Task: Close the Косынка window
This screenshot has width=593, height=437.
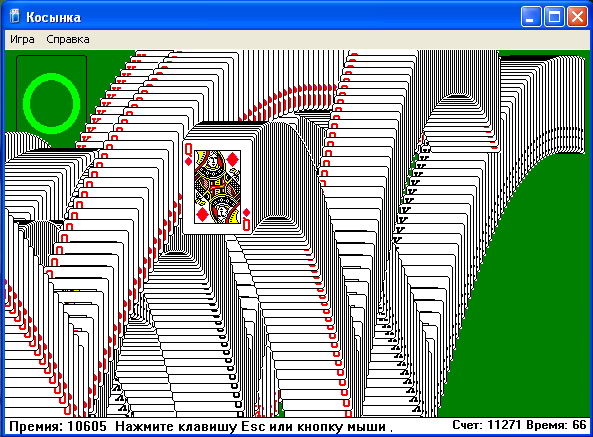Action: [x=577, y=17]
